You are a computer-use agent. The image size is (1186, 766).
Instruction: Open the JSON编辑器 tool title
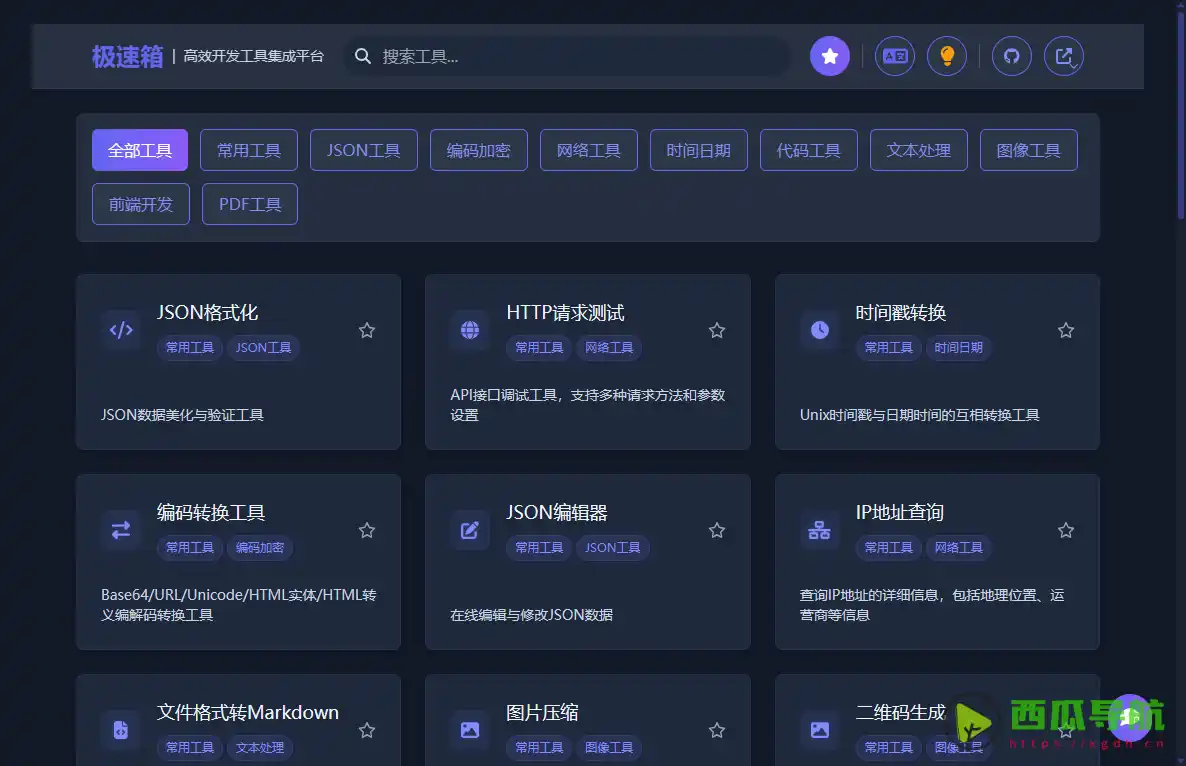pos(557,513)
